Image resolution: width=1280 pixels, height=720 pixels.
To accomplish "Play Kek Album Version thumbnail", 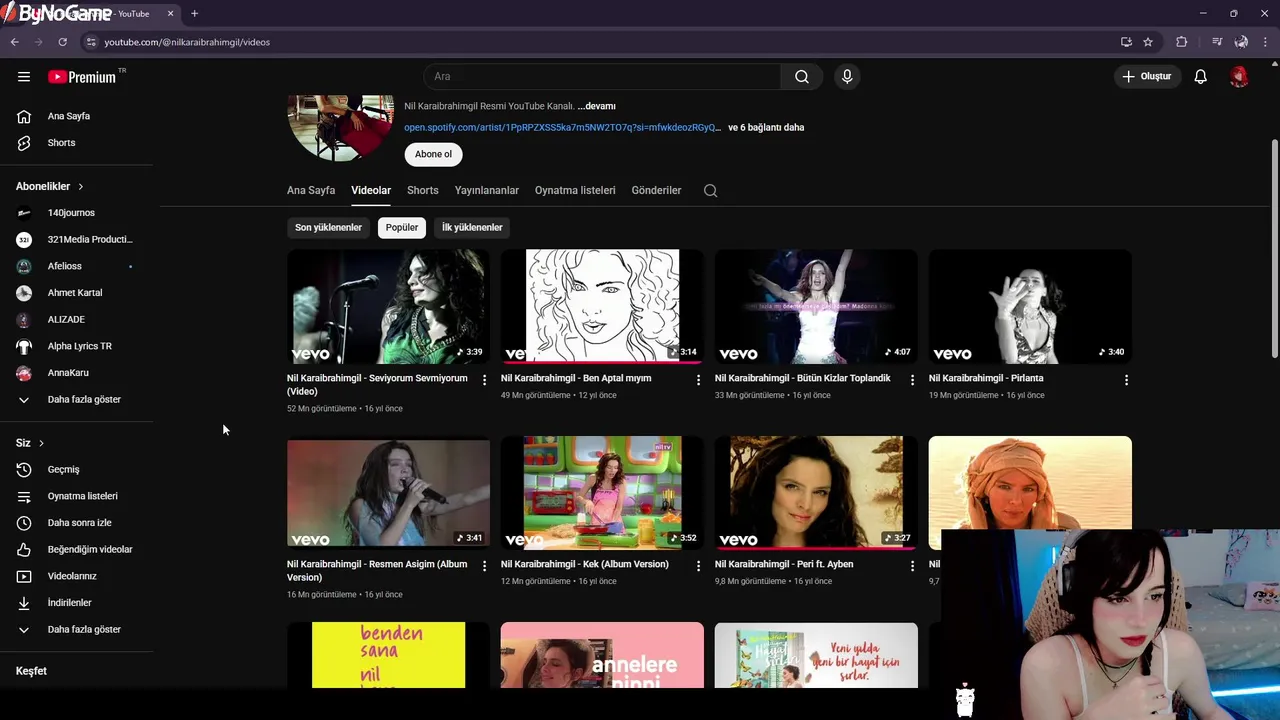I will pos(602,492).
